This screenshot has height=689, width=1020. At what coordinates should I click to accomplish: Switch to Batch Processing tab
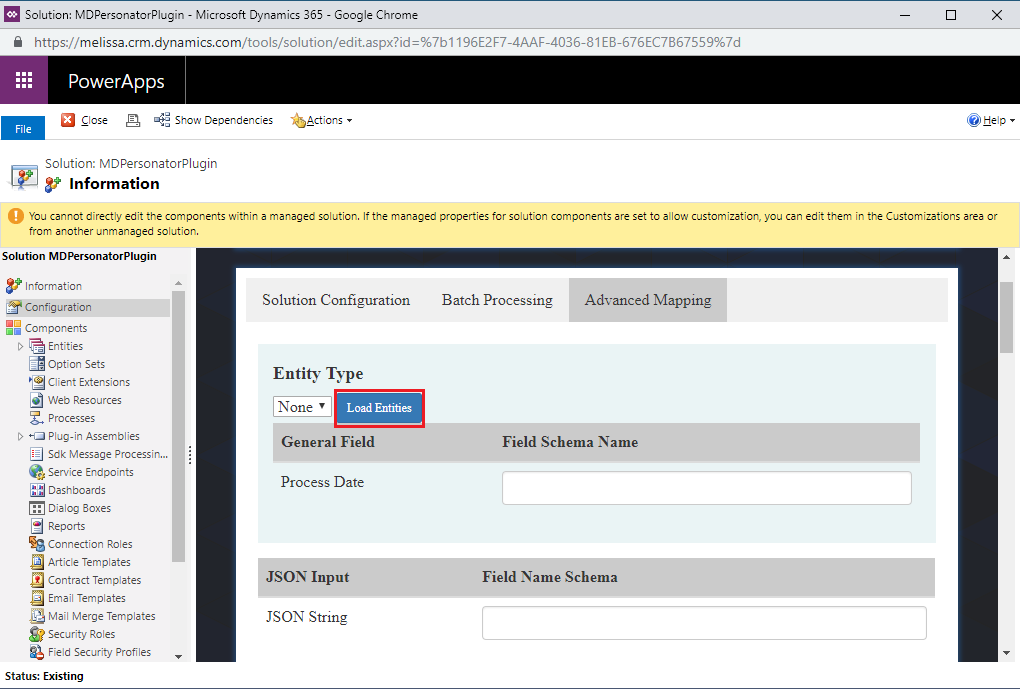pos(497,300)
